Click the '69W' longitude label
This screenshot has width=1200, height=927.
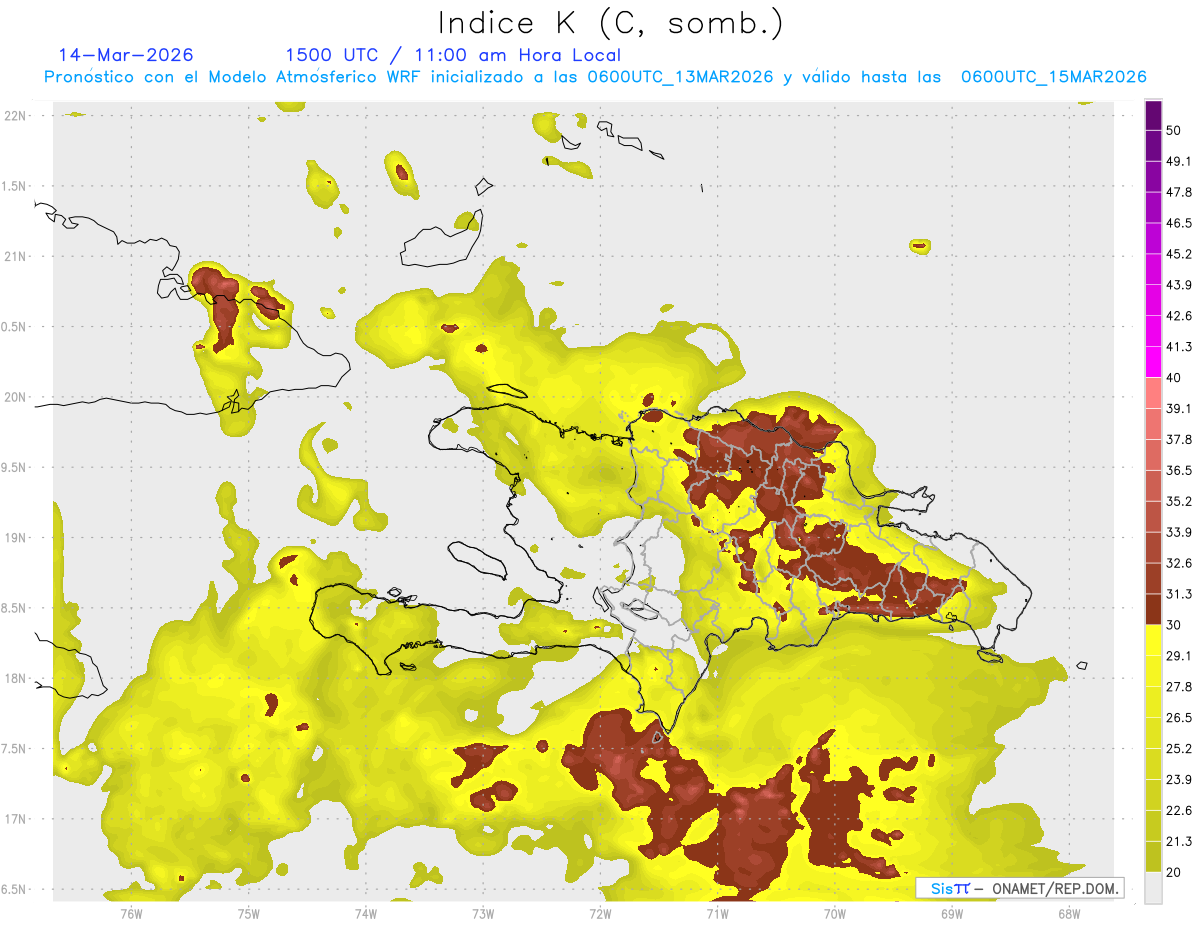(952, 913)
